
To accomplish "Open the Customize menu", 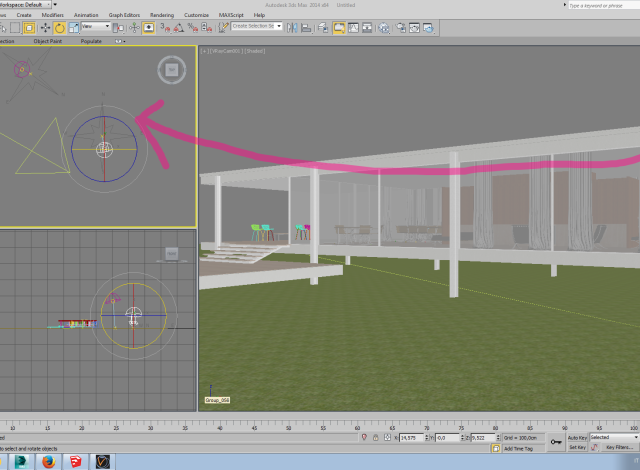I will pyautogui.click(x=196, y=15).
